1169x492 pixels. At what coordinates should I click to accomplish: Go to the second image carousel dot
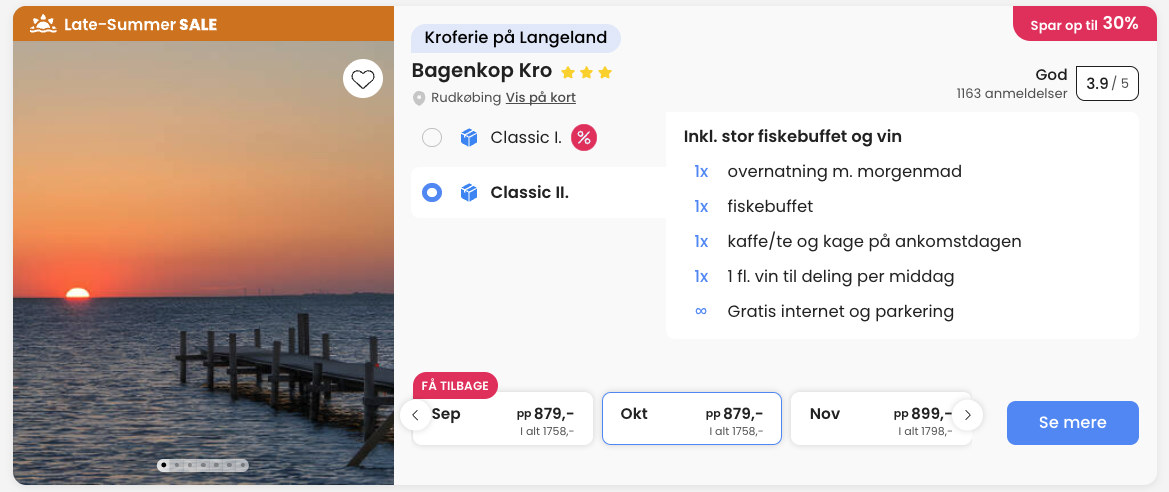pos(177,465)
